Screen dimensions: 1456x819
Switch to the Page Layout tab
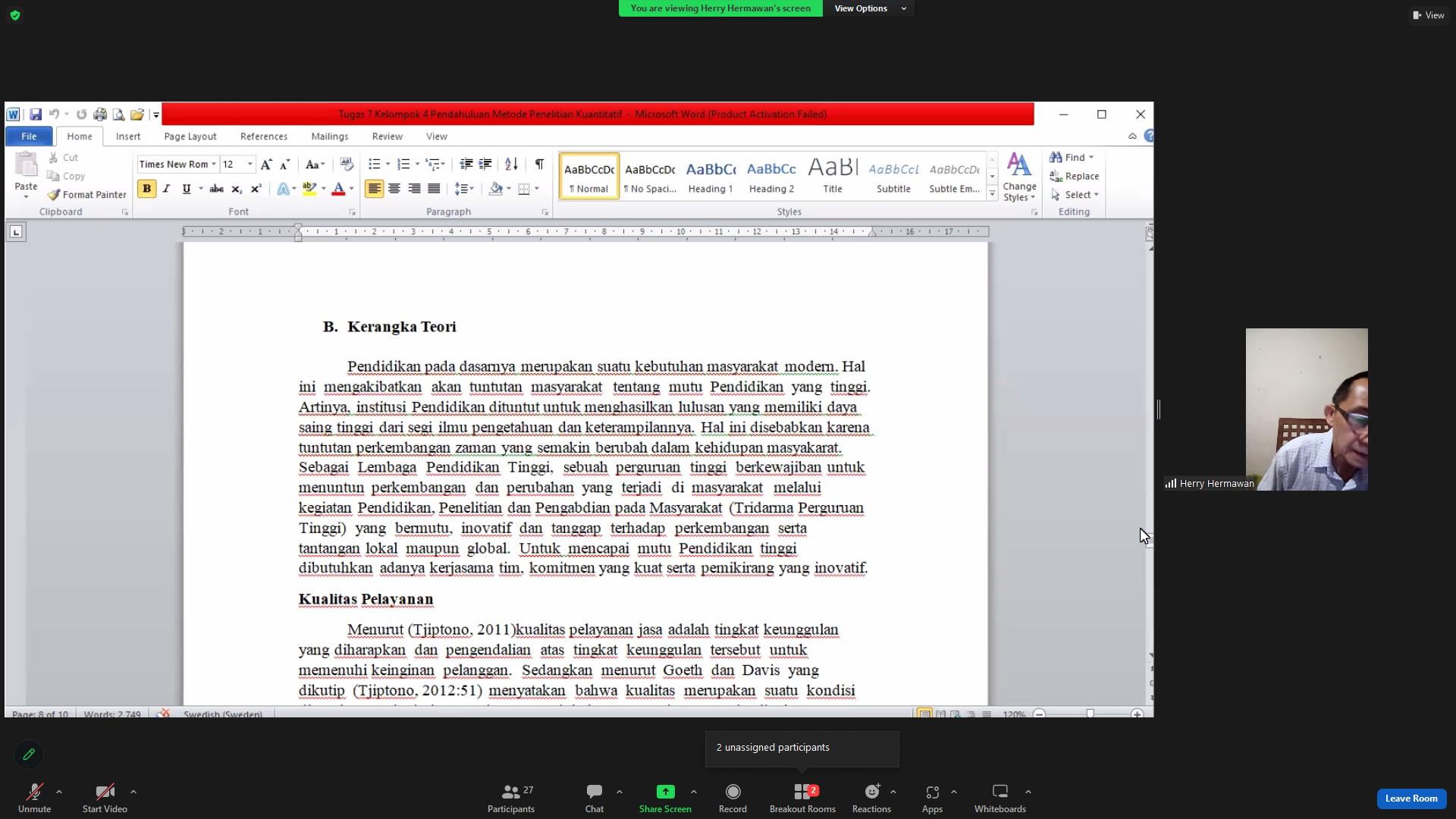[190, 136]
